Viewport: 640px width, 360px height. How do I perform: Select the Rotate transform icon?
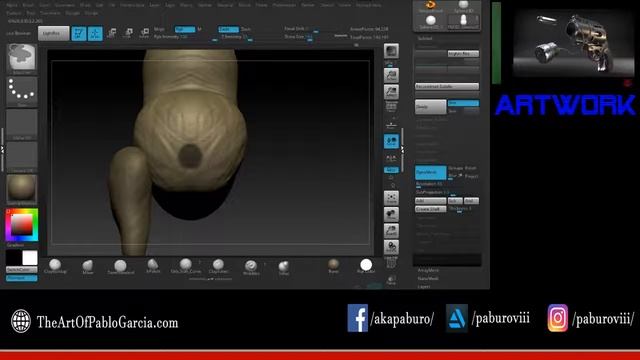click(144, 33)
